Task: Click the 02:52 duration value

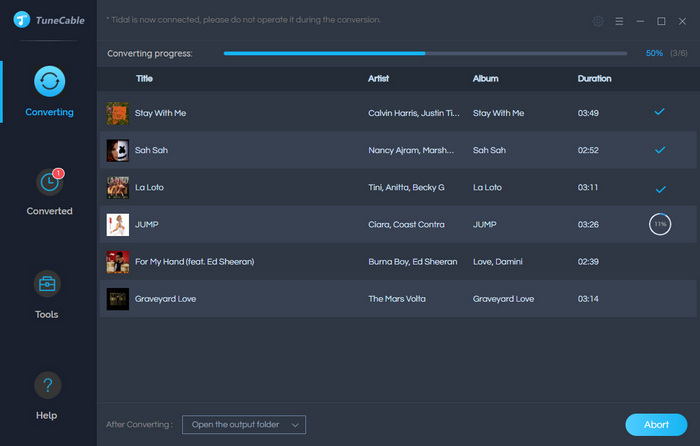Action: point(588,150)
